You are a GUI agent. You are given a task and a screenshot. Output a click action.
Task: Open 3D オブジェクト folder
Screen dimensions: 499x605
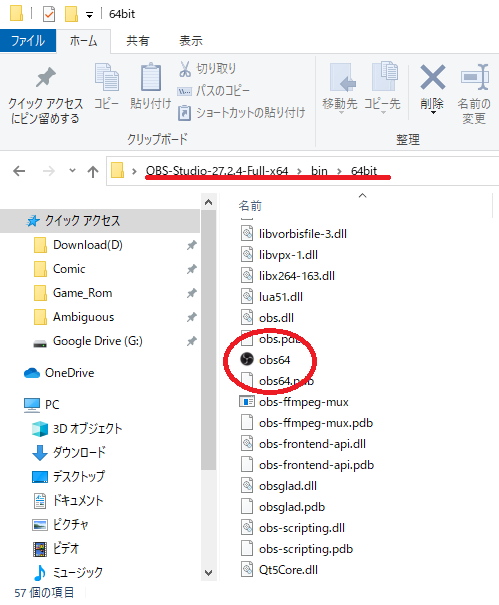[77, 428]
